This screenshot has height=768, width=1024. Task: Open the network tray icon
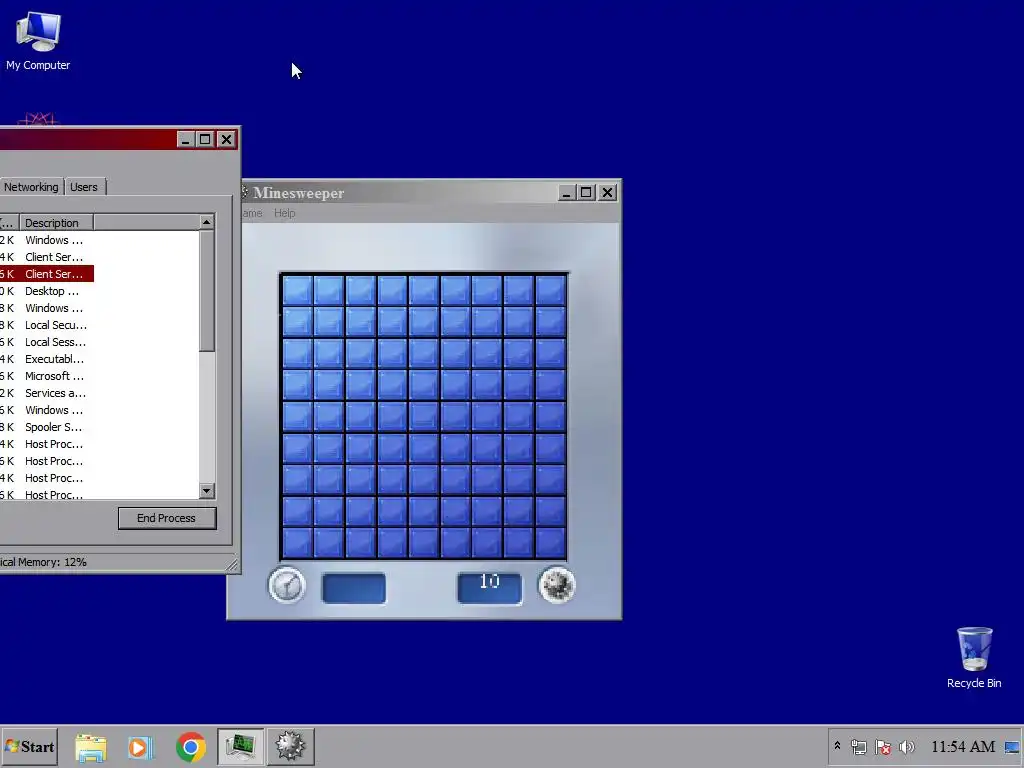[859, 747]
